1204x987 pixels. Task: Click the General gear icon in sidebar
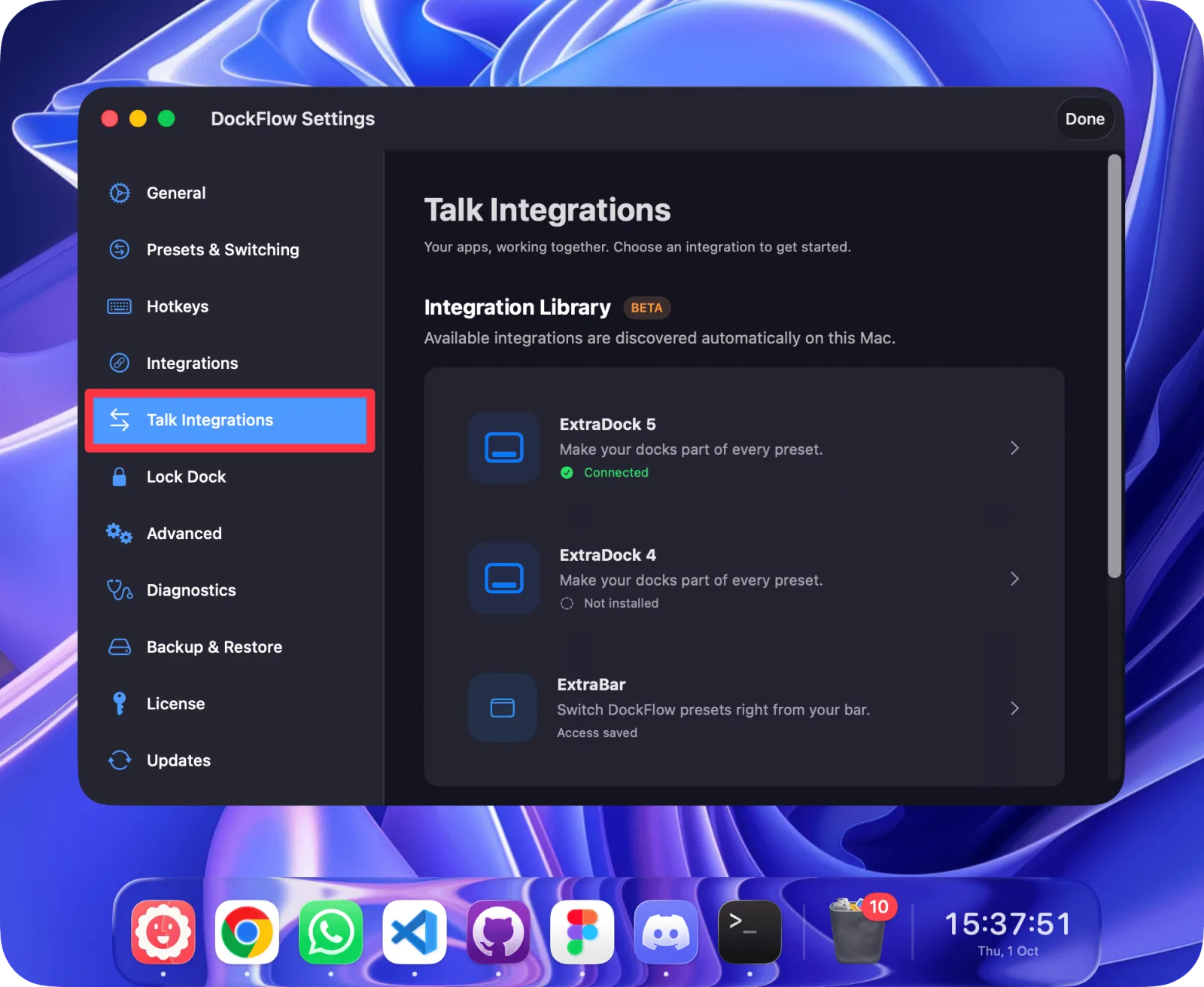coord(120,193)
